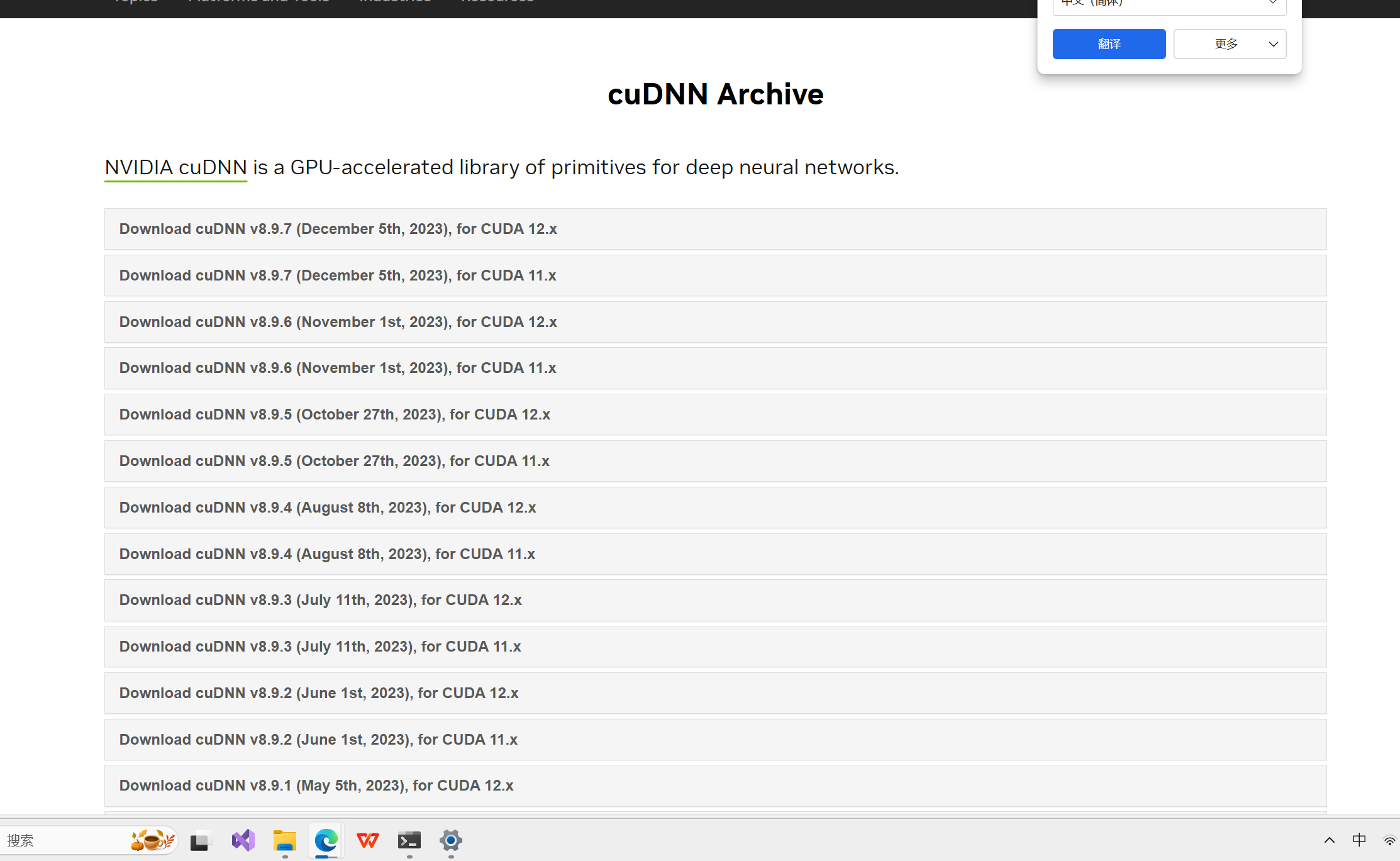This screenshot has width=1400, height=861.
Task: Open File Explorer from the taskbar
Action: [284, 840]
